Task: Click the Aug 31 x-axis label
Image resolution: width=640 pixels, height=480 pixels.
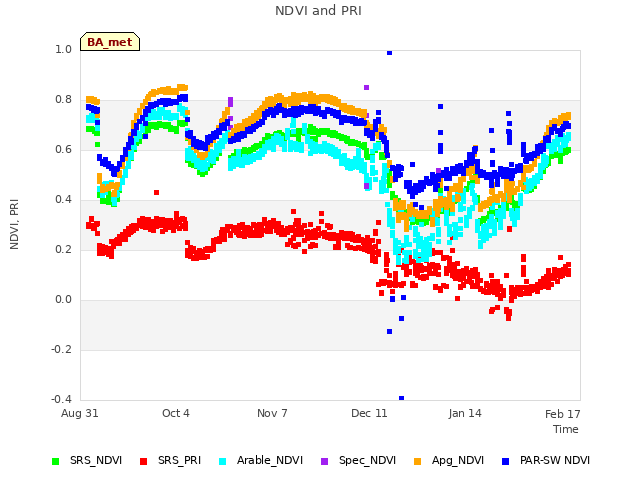Action: [x=80, y=413]
